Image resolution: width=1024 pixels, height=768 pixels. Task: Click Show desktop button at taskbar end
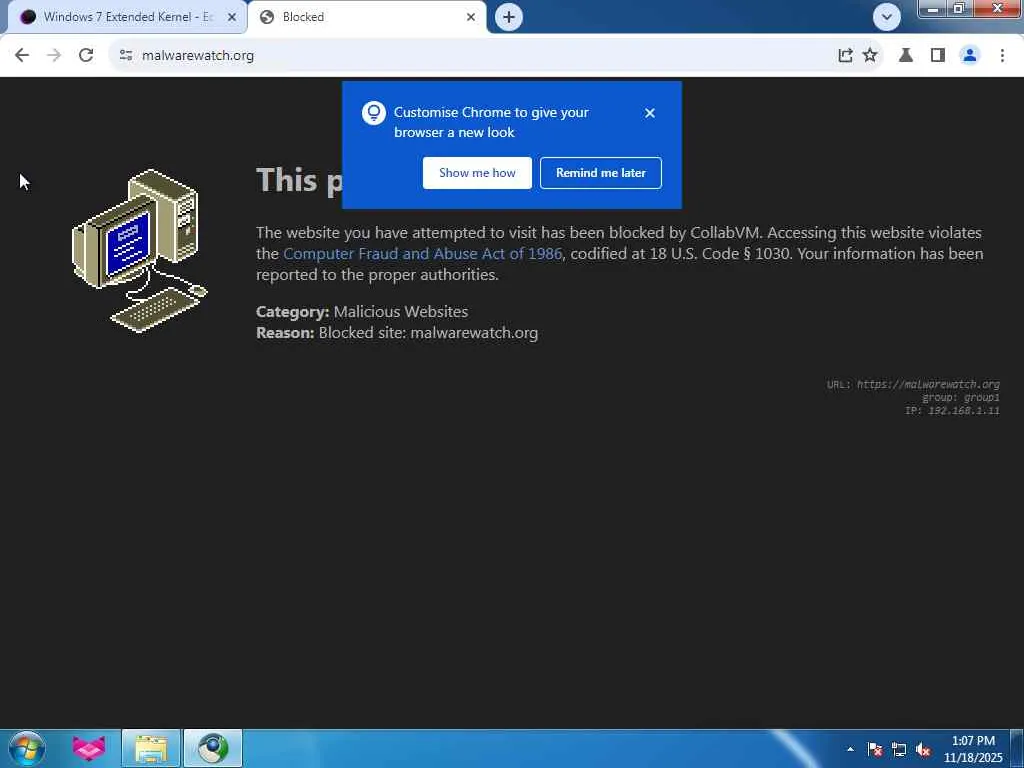pyautogui.click(x=1017, y=748)
